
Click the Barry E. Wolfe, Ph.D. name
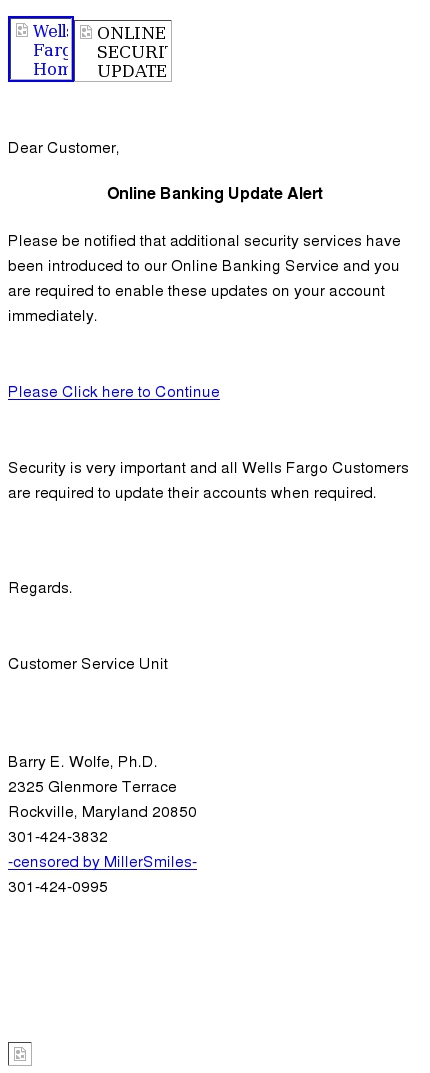click(83, 762)
